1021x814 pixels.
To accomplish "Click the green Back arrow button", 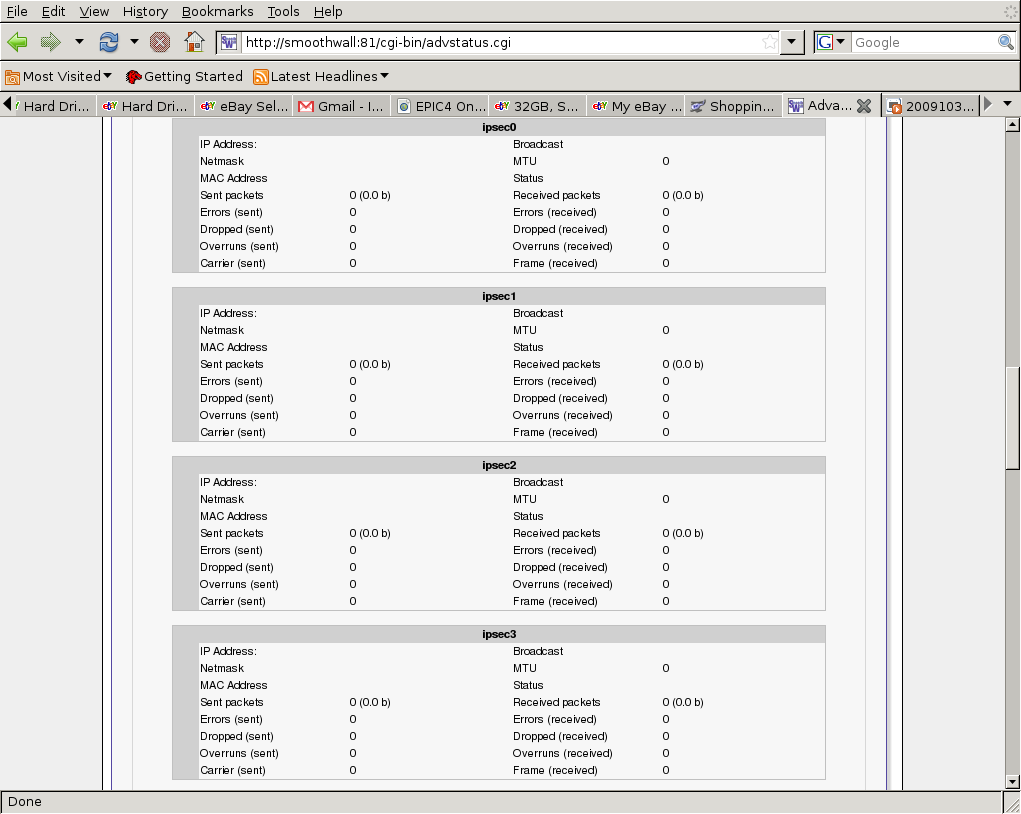I will (18, 42).
